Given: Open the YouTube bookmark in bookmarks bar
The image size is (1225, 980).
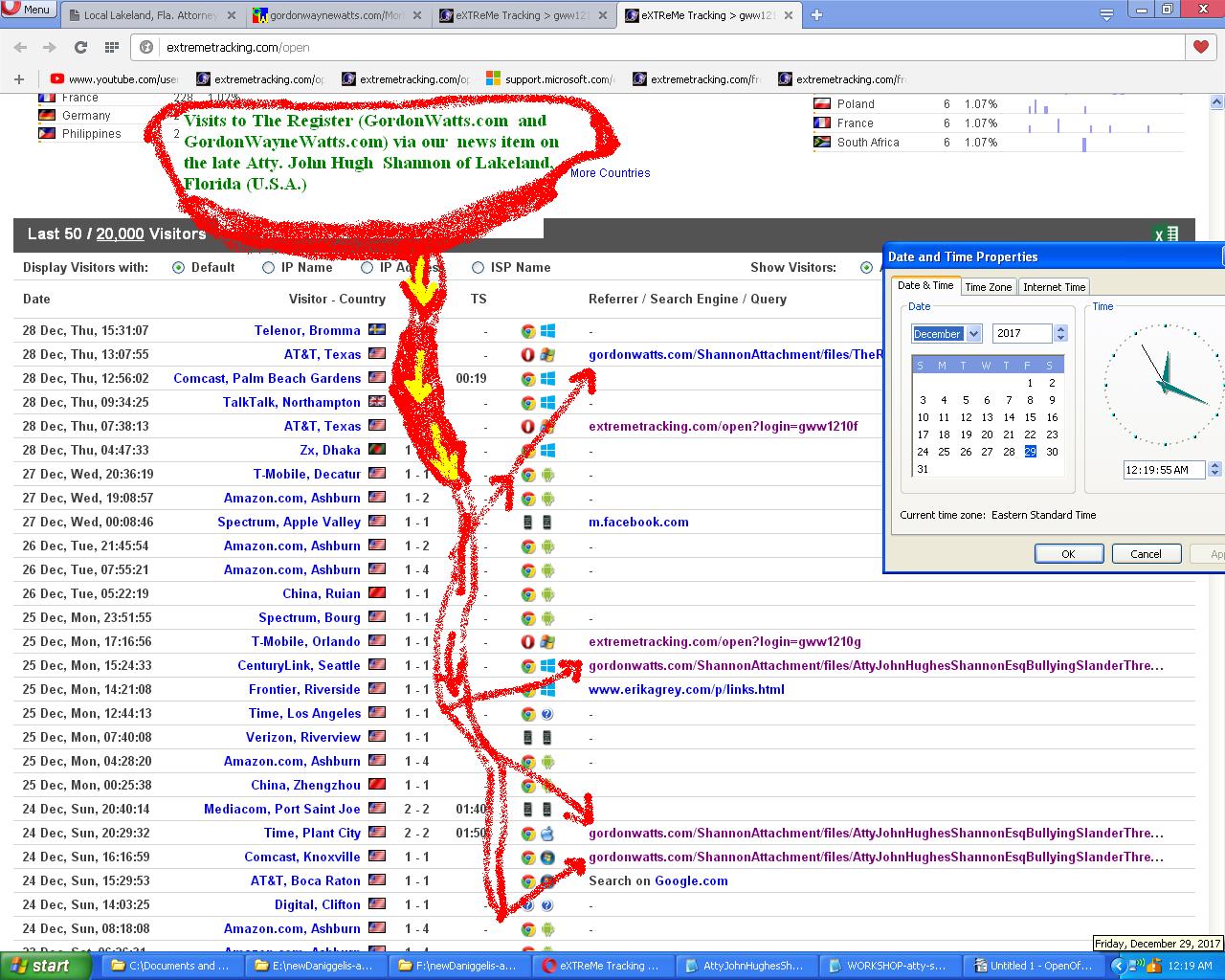Looking at the screenshot, I should tap(114, 79).
